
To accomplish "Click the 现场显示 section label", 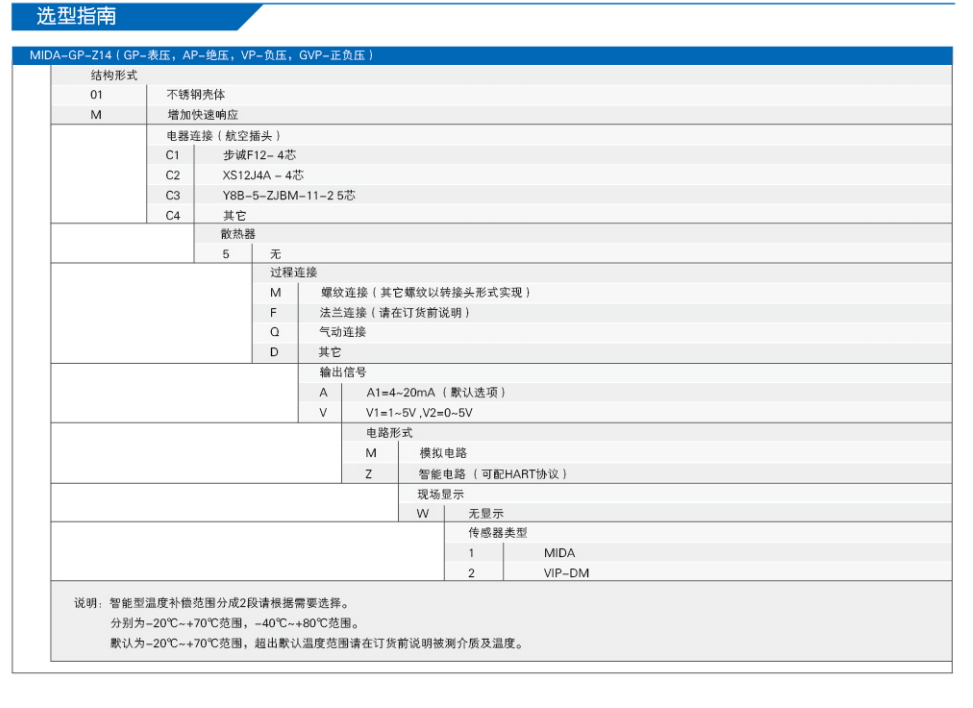I will [x=441, y=495].
